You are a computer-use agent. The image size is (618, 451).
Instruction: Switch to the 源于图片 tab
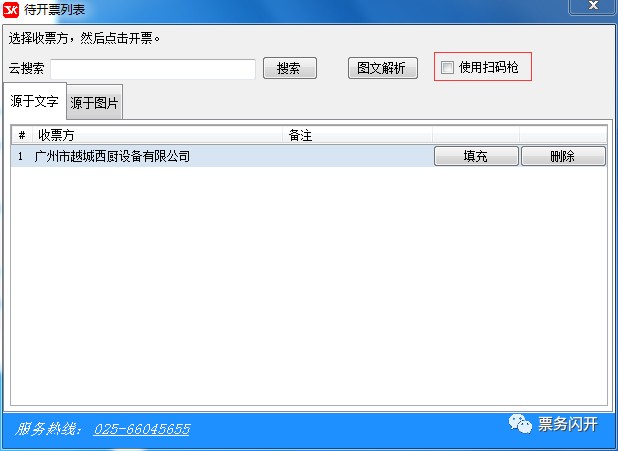(95, 102)
